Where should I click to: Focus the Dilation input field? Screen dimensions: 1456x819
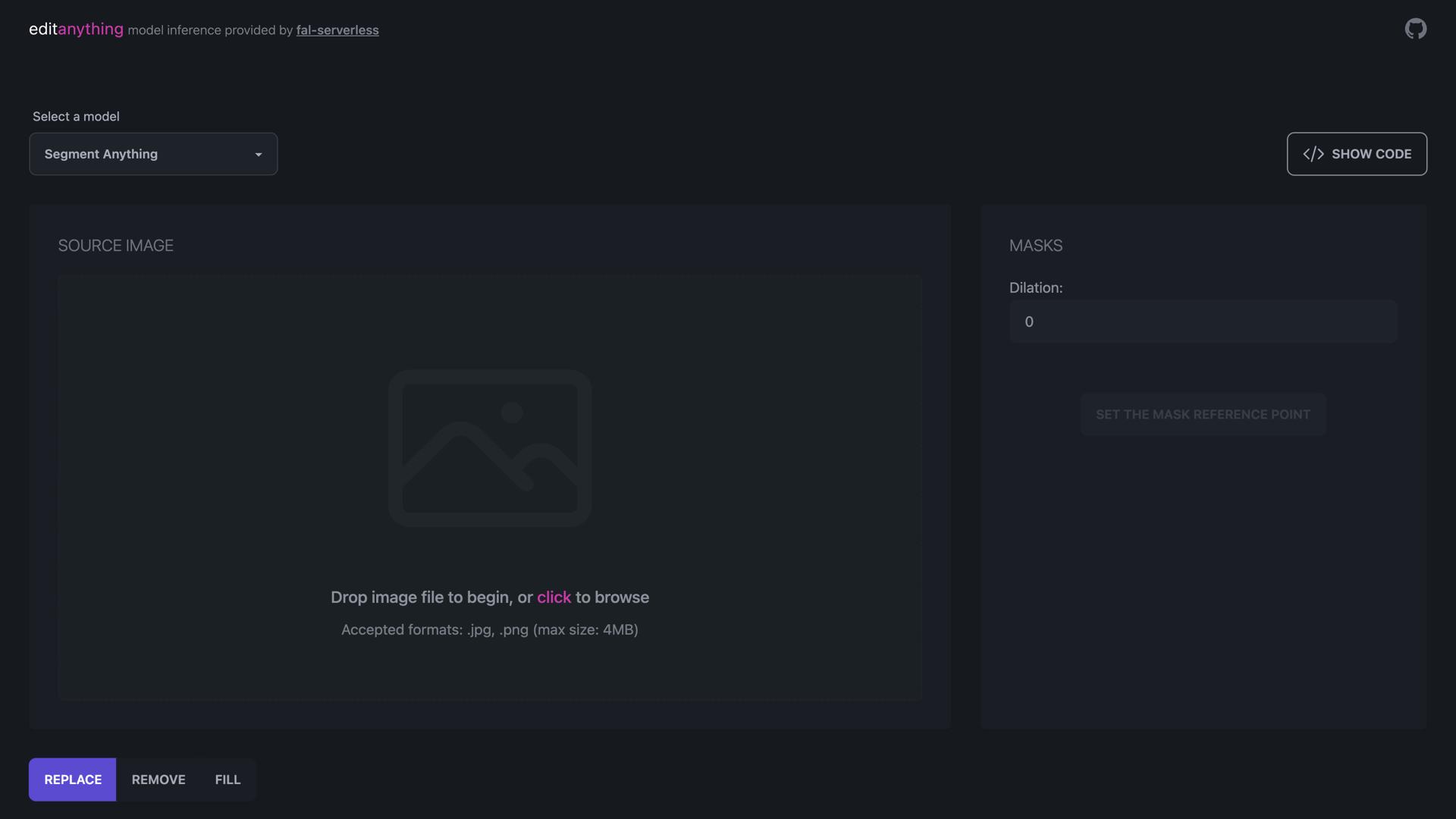coord(1203,322)
